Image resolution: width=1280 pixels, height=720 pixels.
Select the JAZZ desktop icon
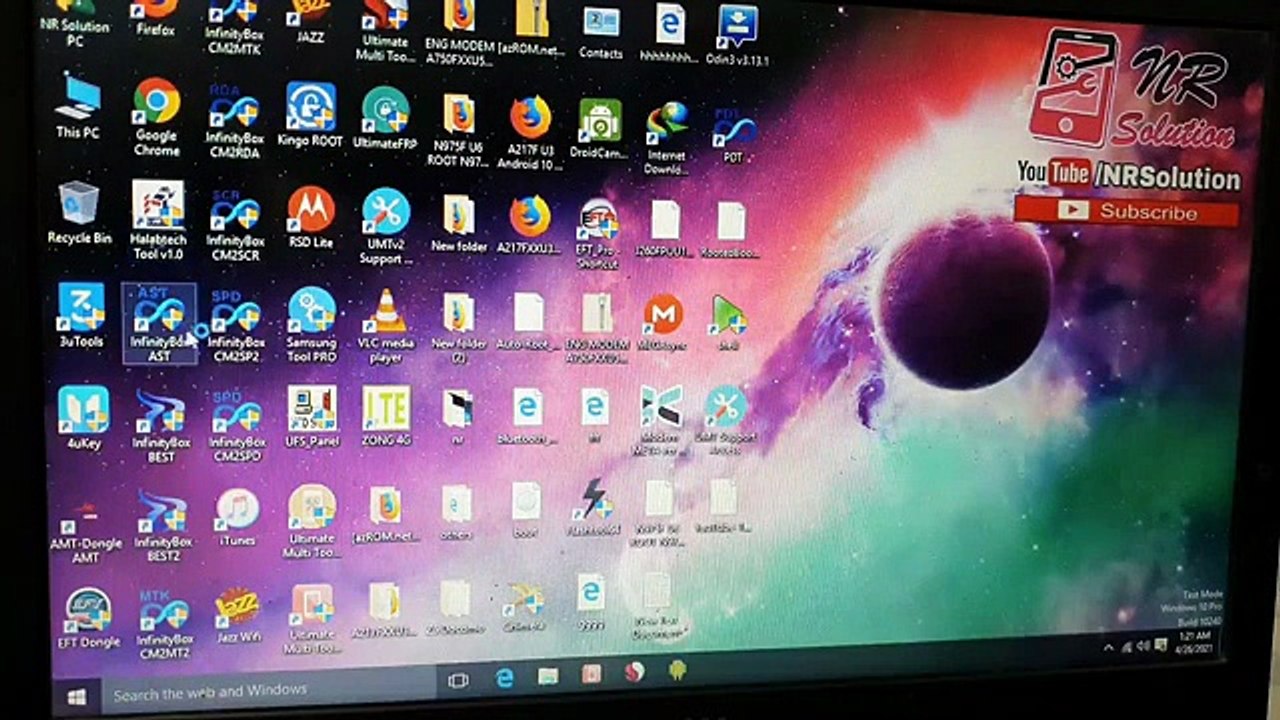(310, 20)
